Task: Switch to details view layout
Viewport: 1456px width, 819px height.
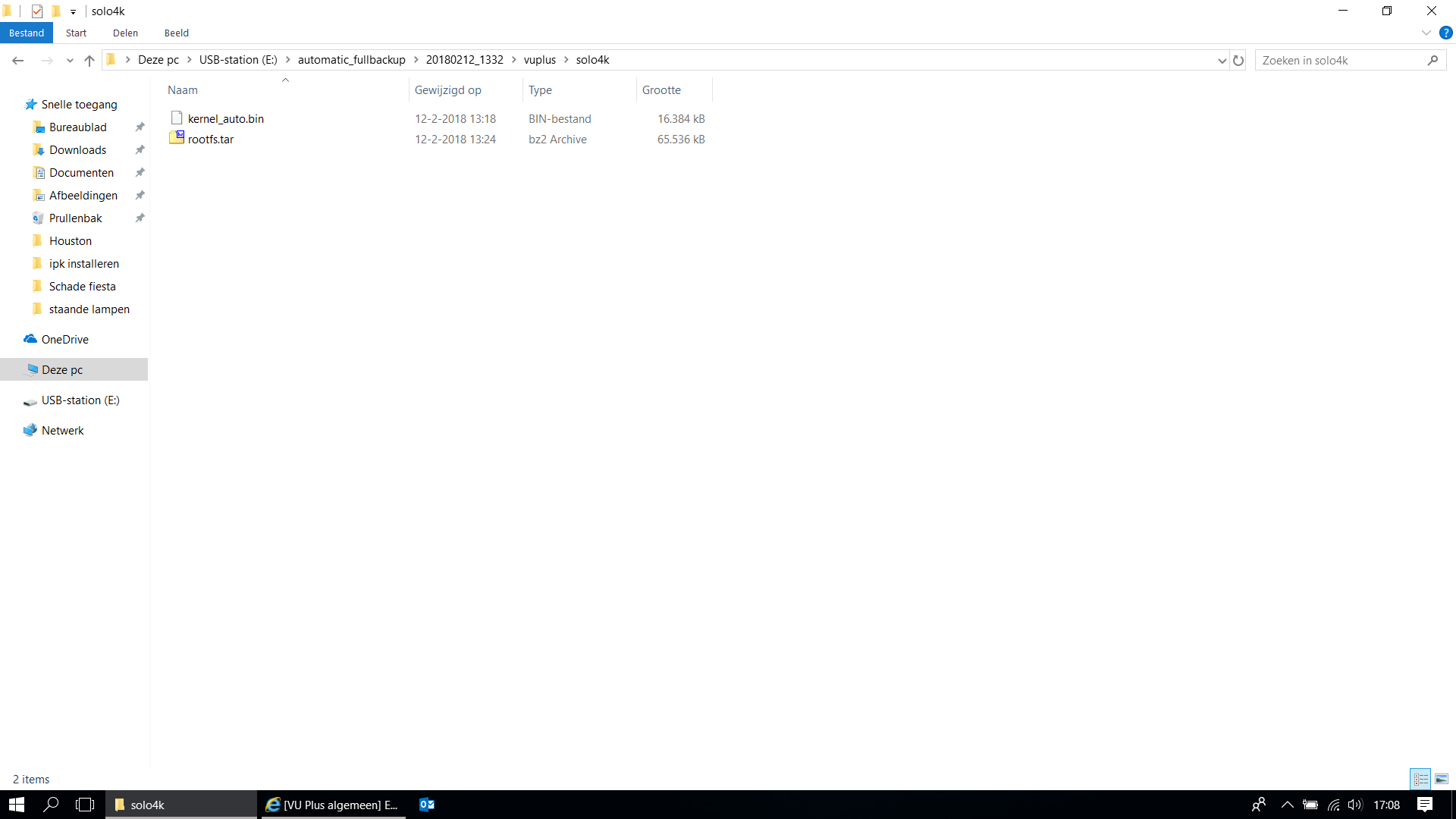Action: [1420, 779]
